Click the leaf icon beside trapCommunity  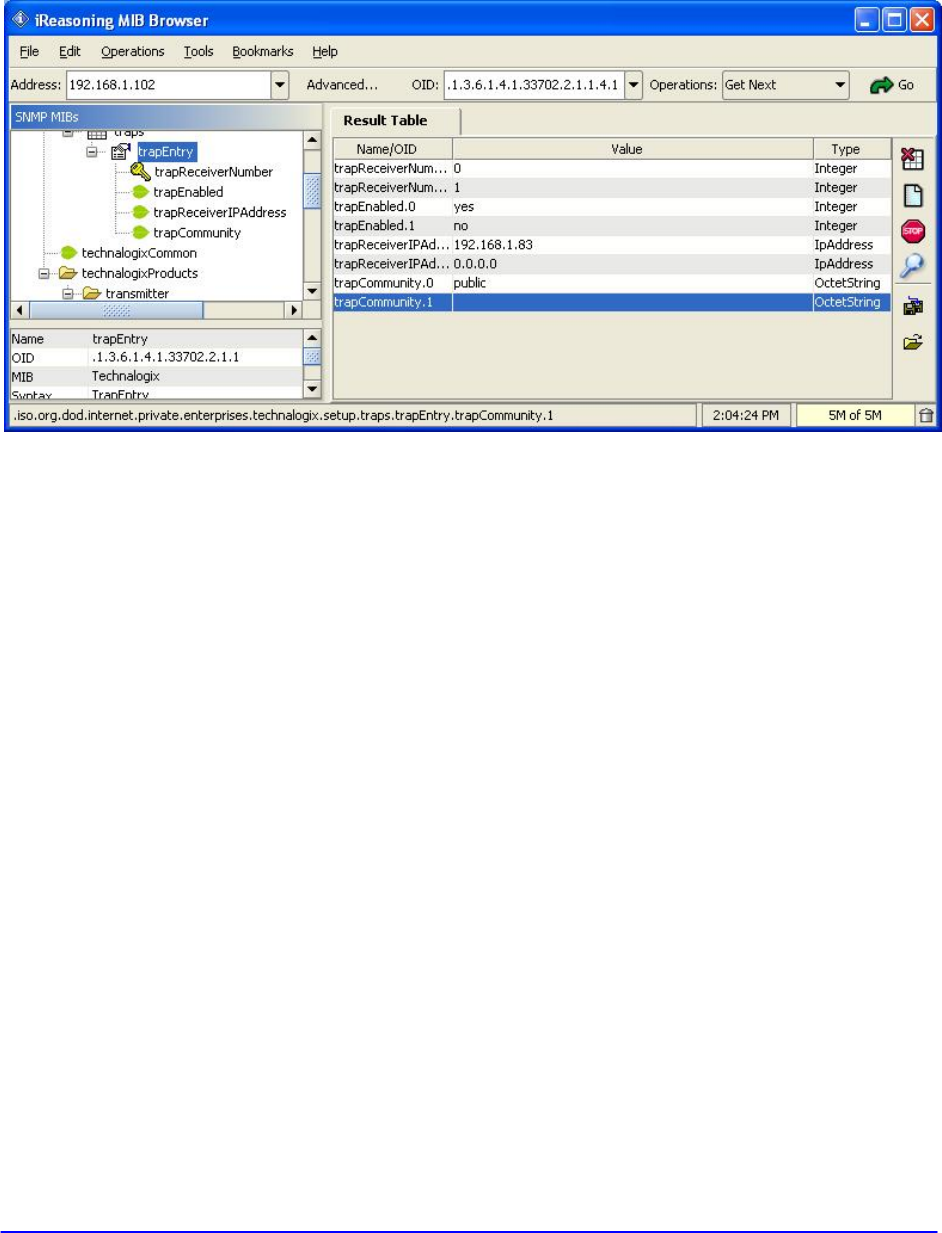pyautogui.click(x=141, y=232)
